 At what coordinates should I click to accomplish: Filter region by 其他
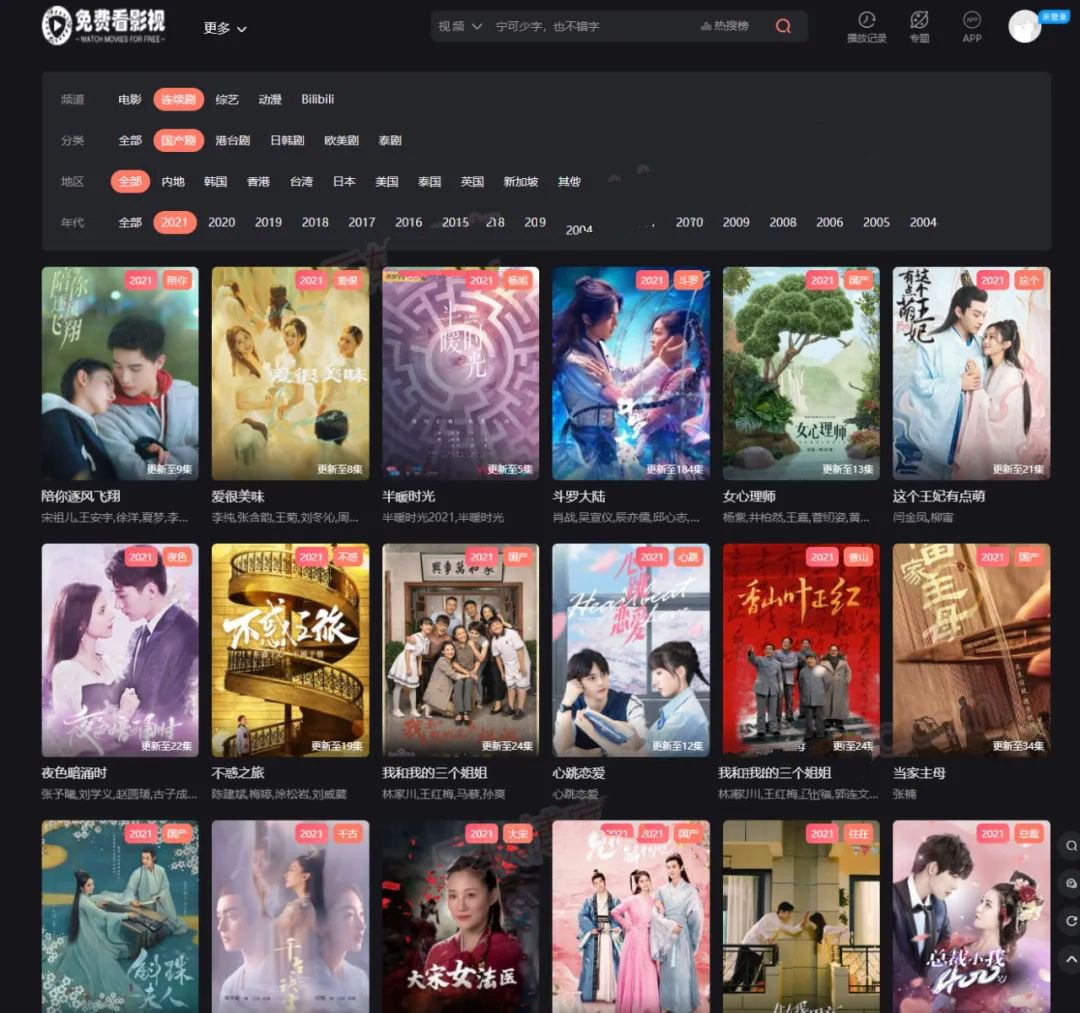coord(569,182)
